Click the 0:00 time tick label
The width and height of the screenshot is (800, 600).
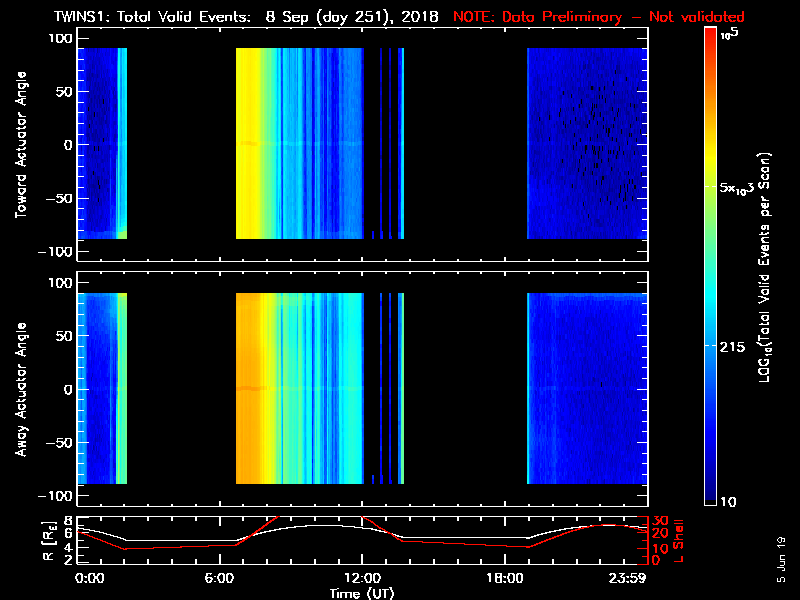(x=88, y=578)
